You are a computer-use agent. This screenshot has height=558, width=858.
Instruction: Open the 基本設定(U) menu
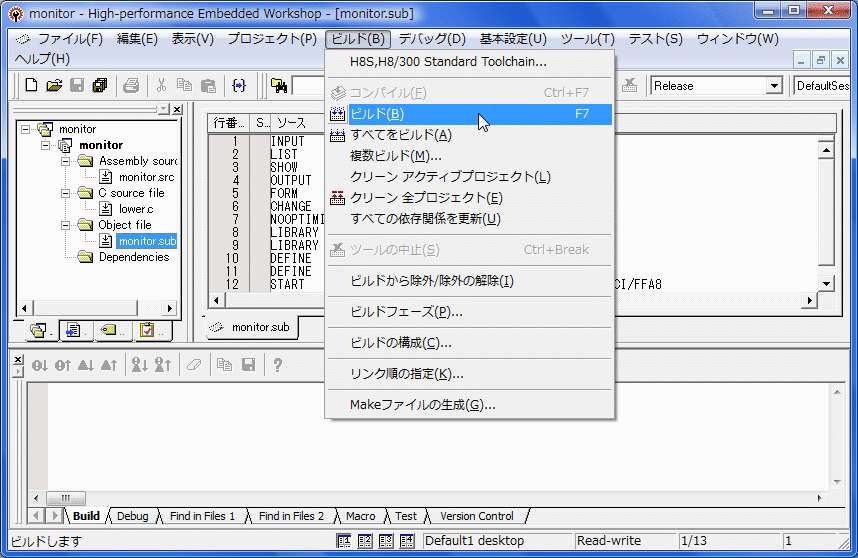click(x=513, y=39)
